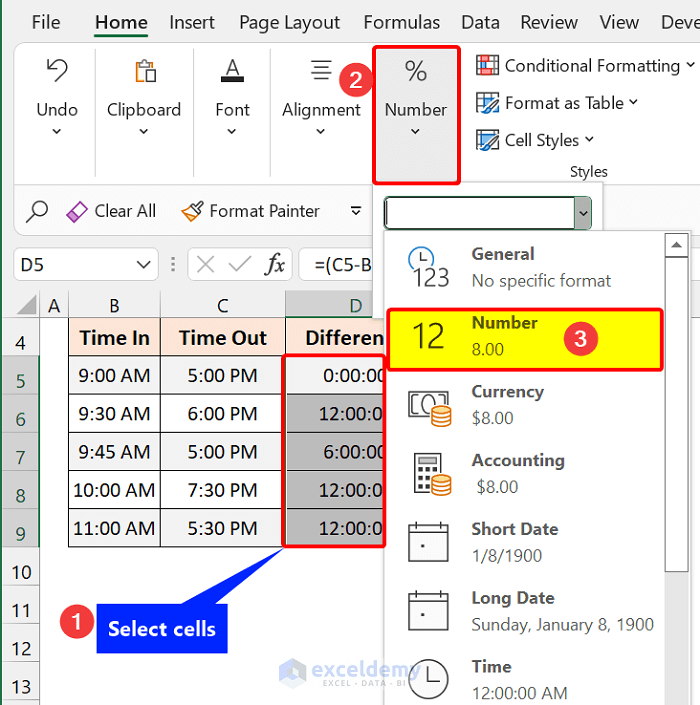Select column B header

[x=114, y=305]
